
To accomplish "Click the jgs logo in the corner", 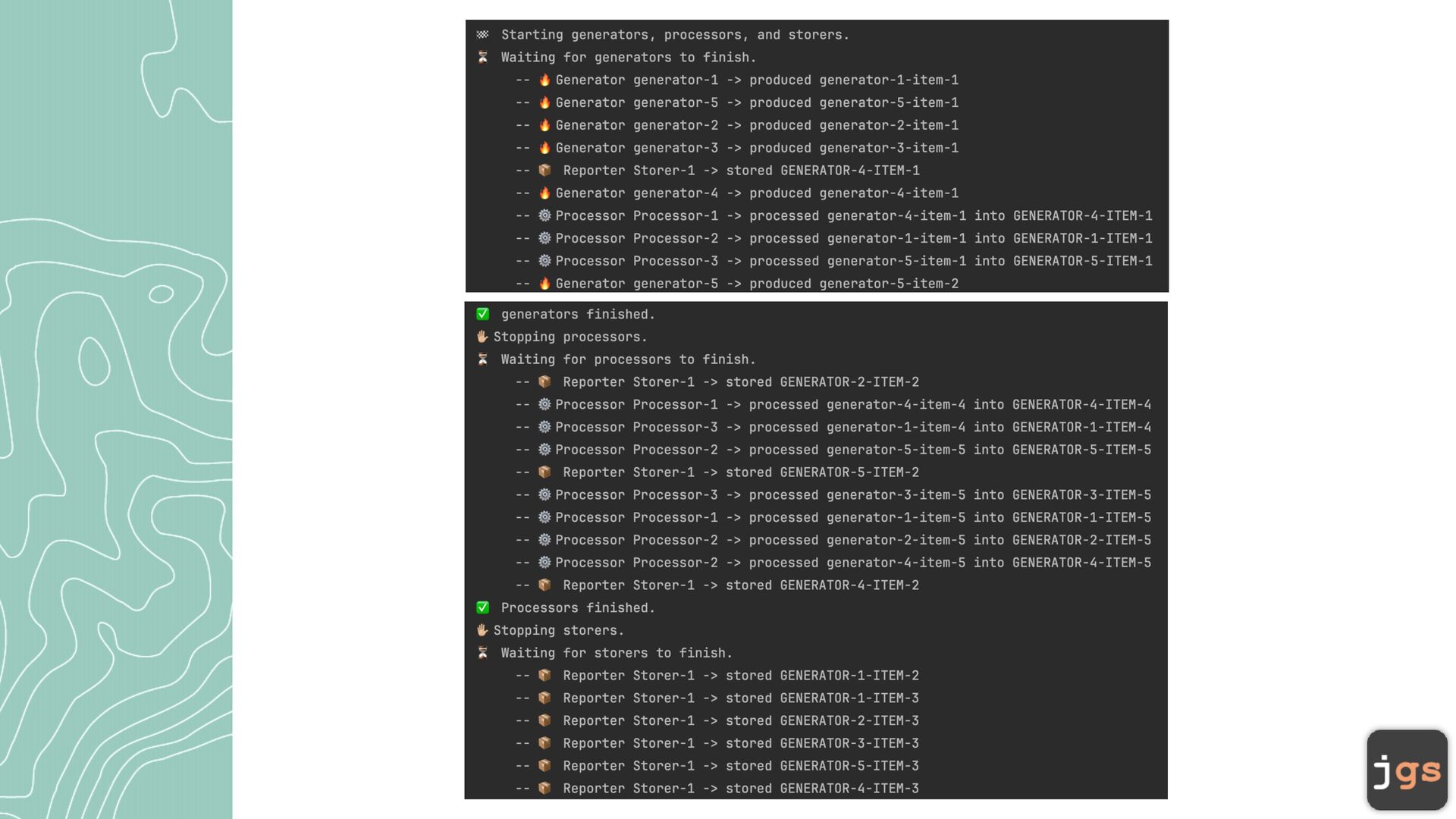I will (x=1407, y=770).
